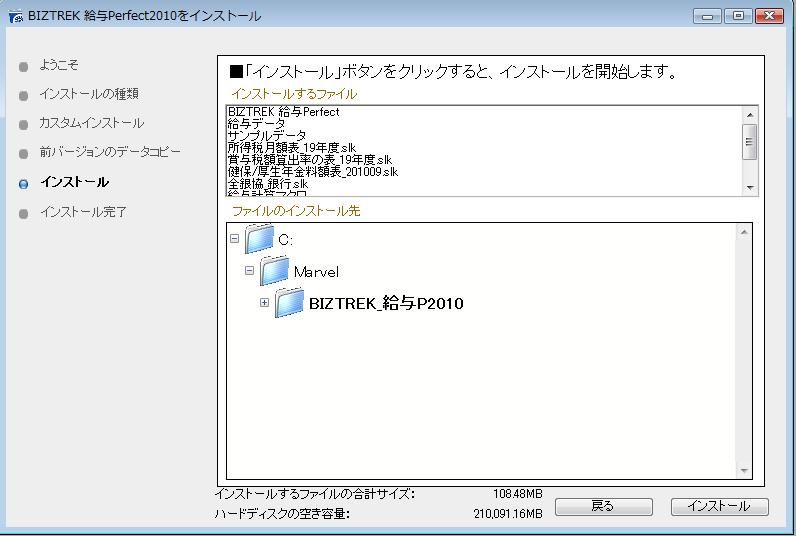Click the C: drive label

pos(285,240)
